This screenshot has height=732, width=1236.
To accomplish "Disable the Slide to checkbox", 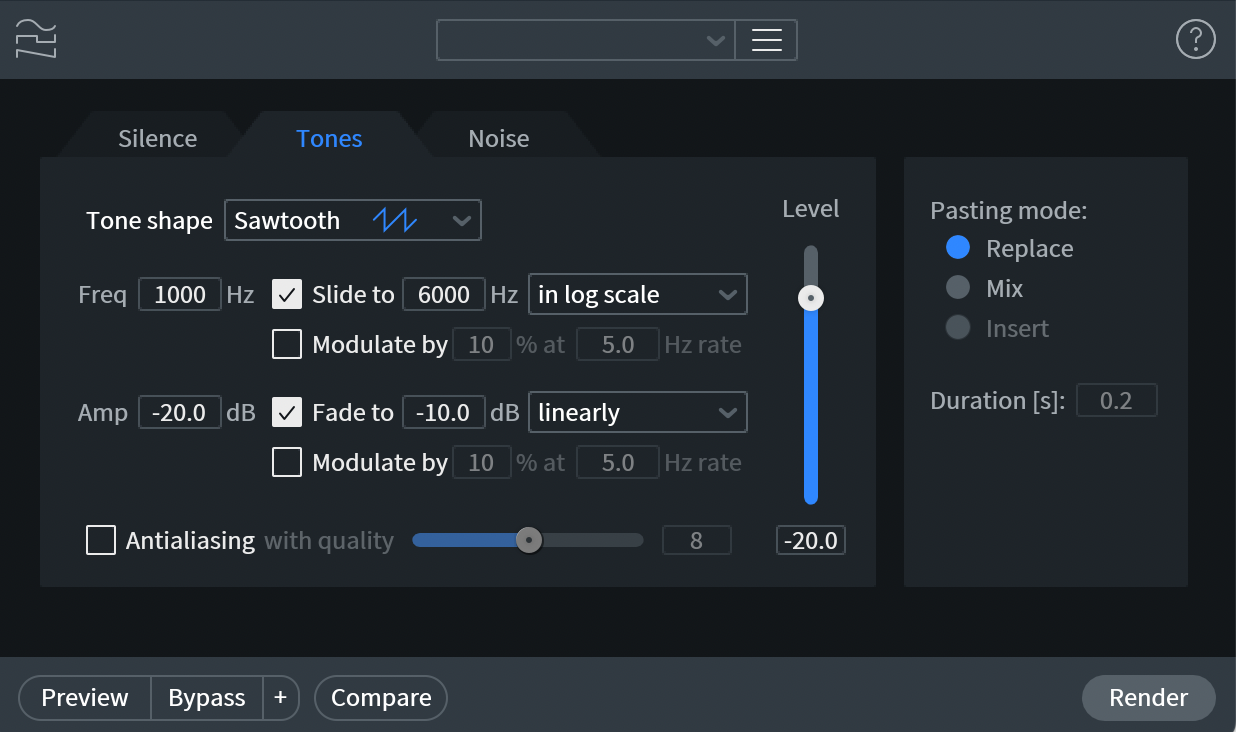I will [x=287, y=295].
